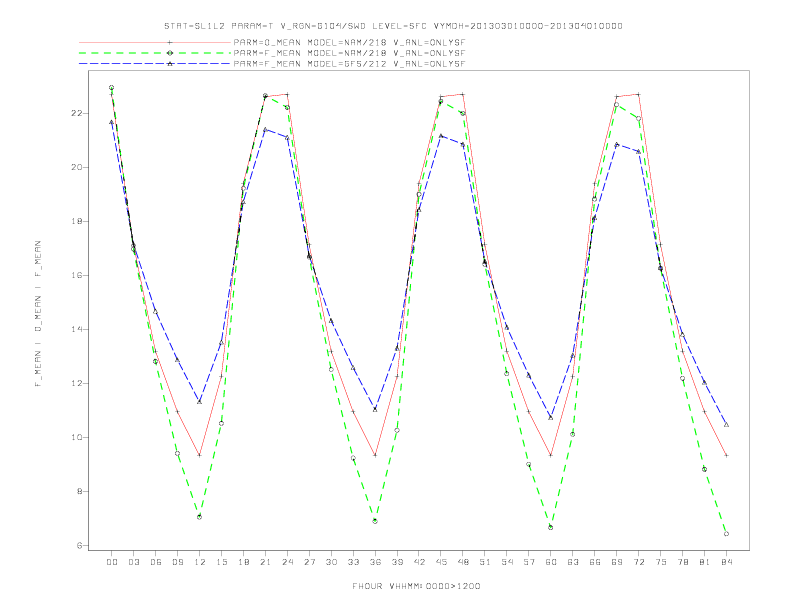Screen dimensions: 792x612
Task: Click x-axis forecast hour label 48
Action: click(463, 562)
